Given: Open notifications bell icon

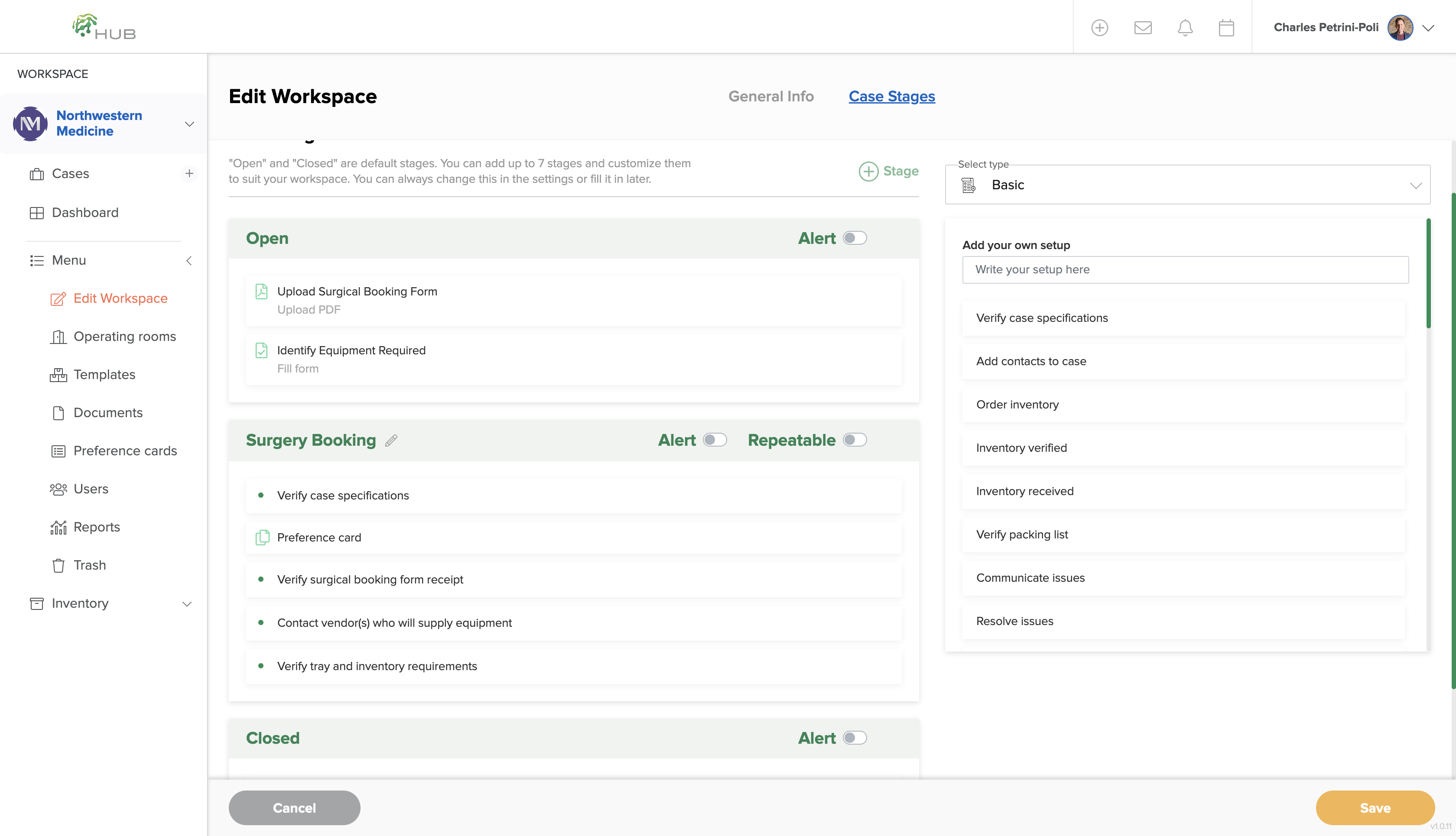Looking at the screenshot, I should 1185,28.
